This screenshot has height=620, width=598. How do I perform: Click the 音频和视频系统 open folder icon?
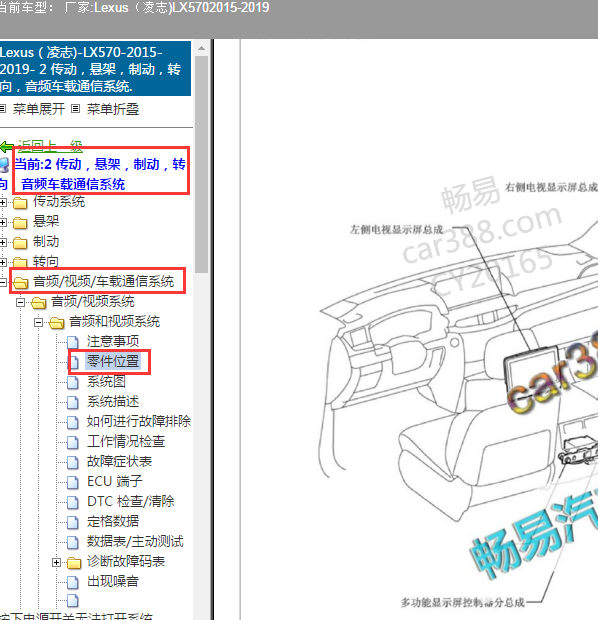click(57, 323)
